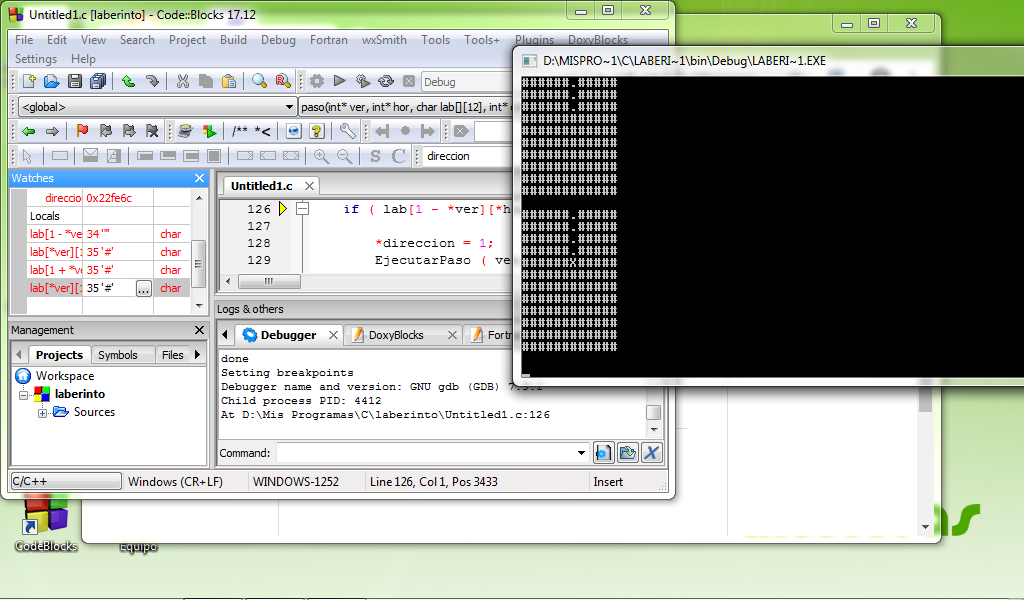Image resolution: width=1024 pixels, height=600 pixels.
Task: Open the File menu
Action: 24,40
